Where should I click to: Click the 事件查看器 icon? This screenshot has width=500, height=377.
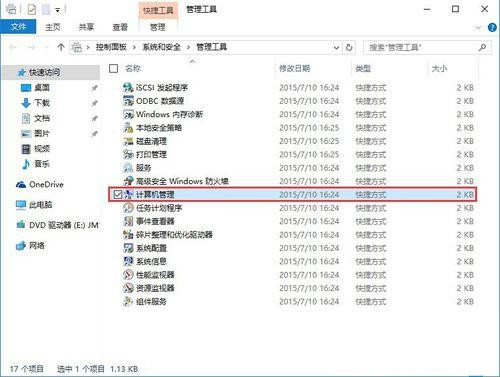click(128, 221)
